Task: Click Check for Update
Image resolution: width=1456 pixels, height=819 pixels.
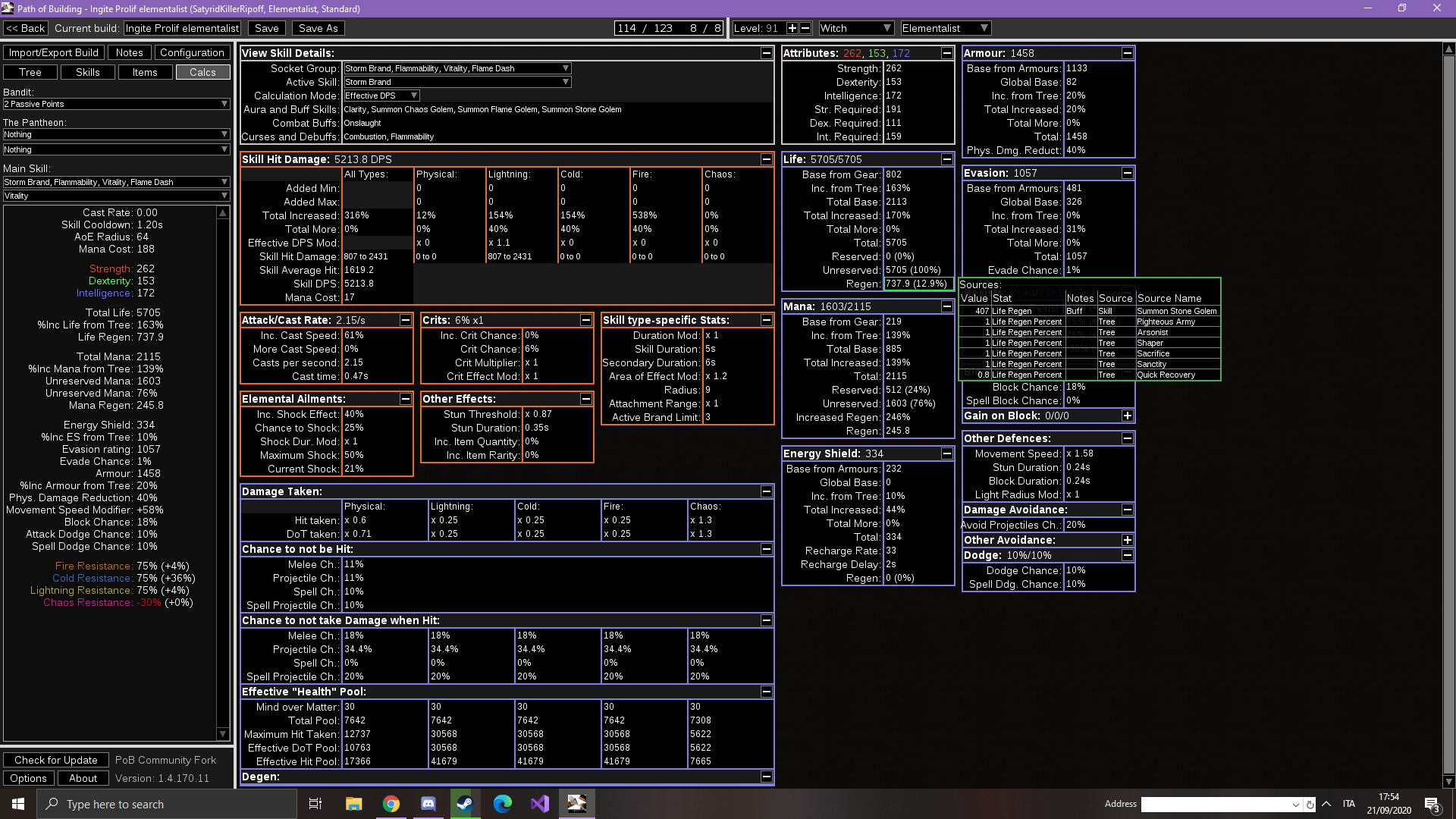Action: [56, 760]
